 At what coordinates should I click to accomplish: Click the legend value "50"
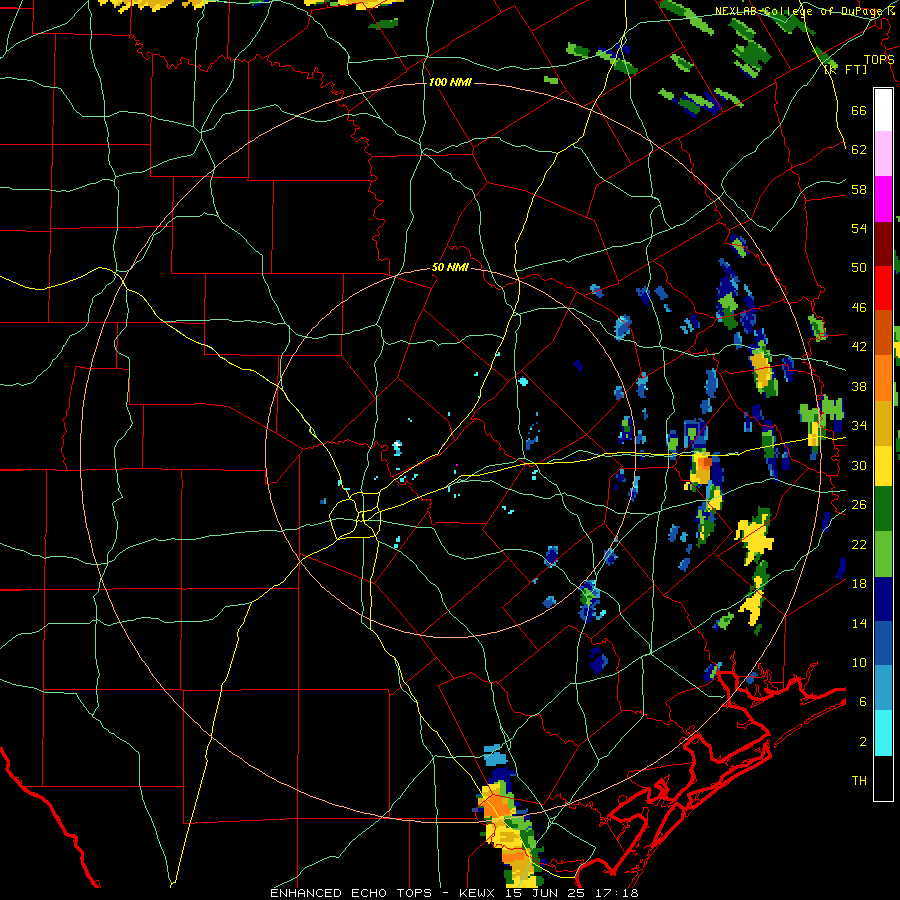pyautogui.click(x=859, y=268)
